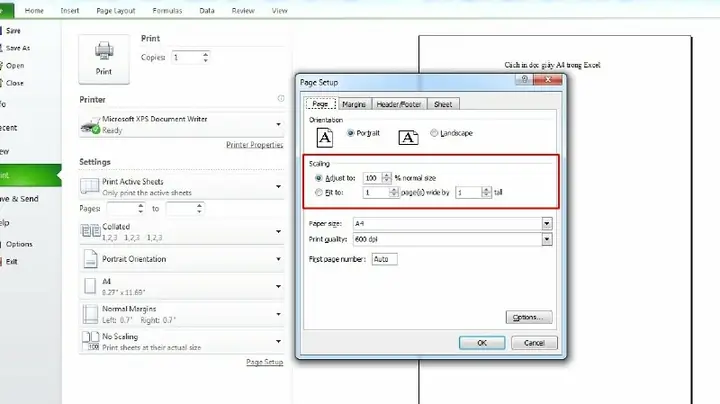
Task: Open the Print quality combo box
Action: 546,239
